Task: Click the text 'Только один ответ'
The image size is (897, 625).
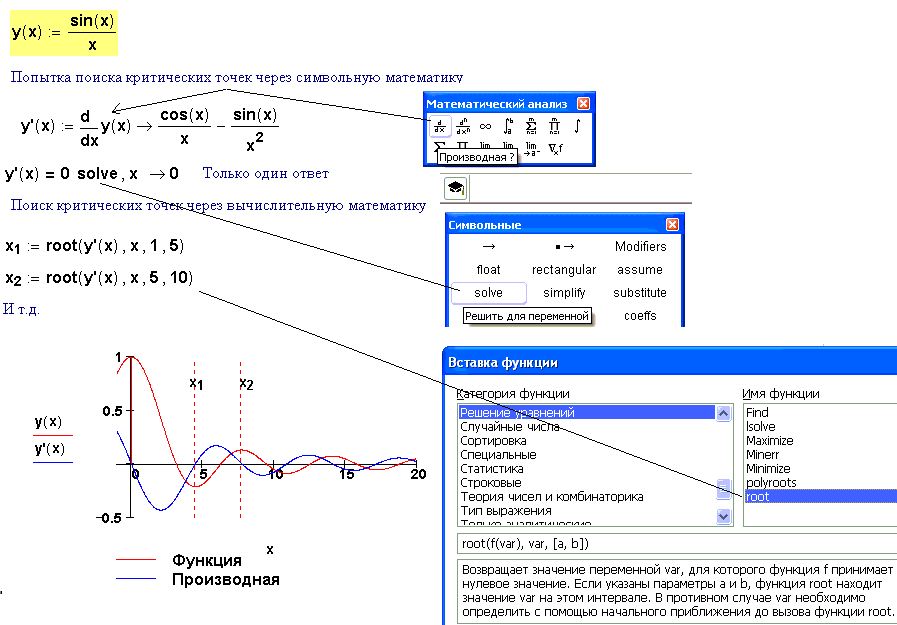Action: (x=266, y=173)
